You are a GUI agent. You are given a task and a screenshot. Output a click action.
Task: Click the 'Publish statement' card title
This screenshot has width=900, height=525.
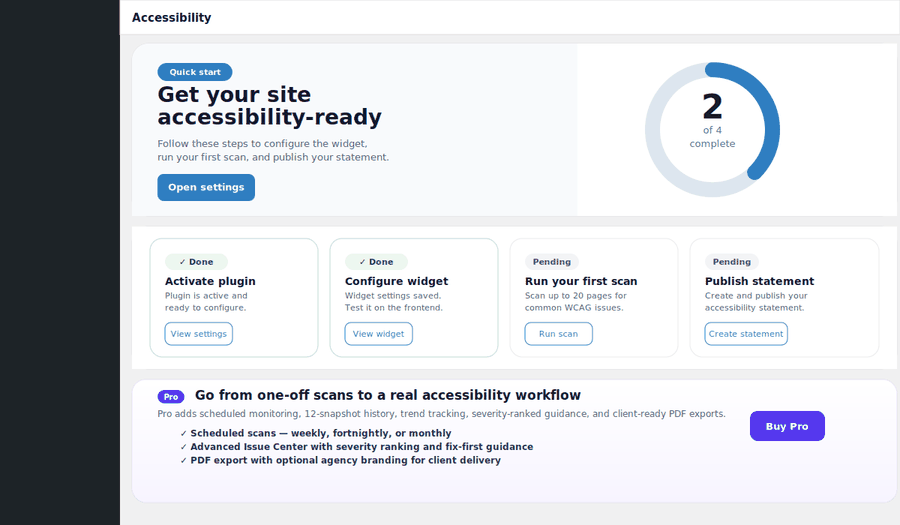759,281
